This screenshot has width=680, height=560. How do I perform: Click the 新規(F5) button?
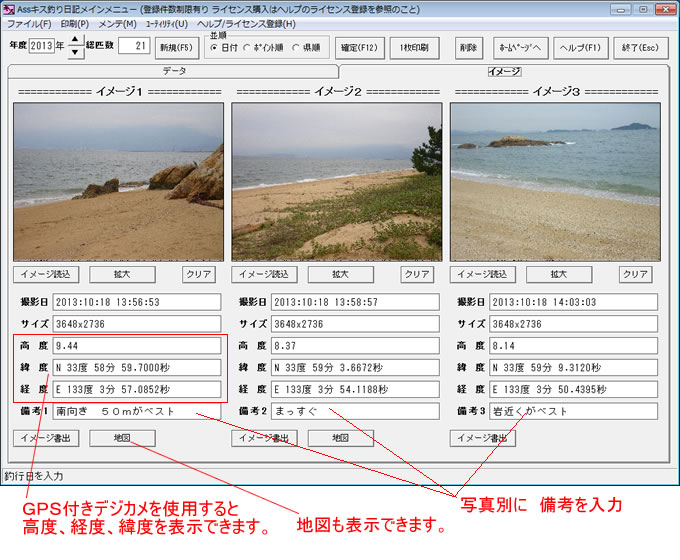(175, 46)
